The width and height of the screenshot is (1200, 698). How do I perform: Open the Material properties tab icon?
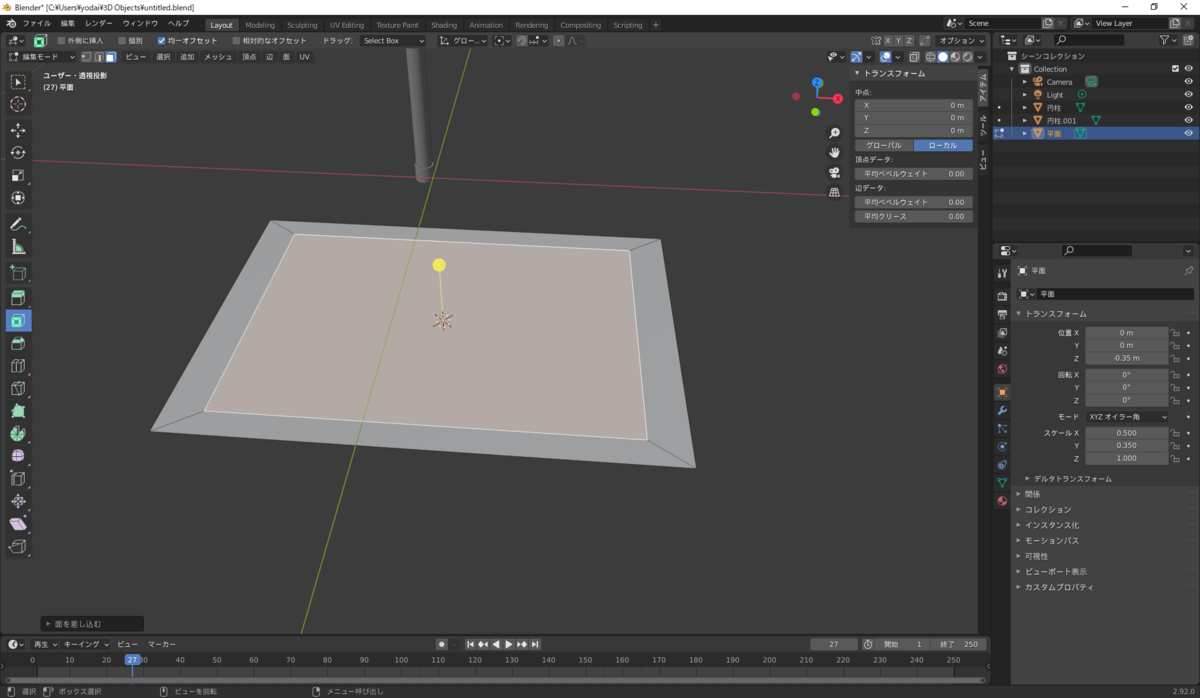tap(1002, 501)
